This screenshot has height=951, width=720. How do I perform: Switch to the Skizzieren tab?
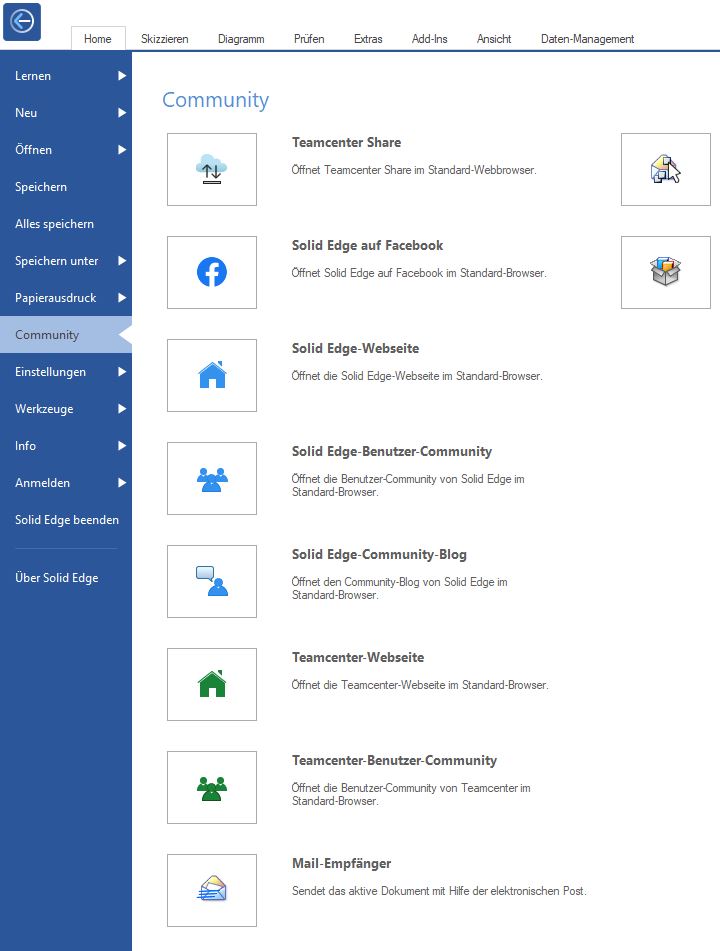tap(164, 39)
